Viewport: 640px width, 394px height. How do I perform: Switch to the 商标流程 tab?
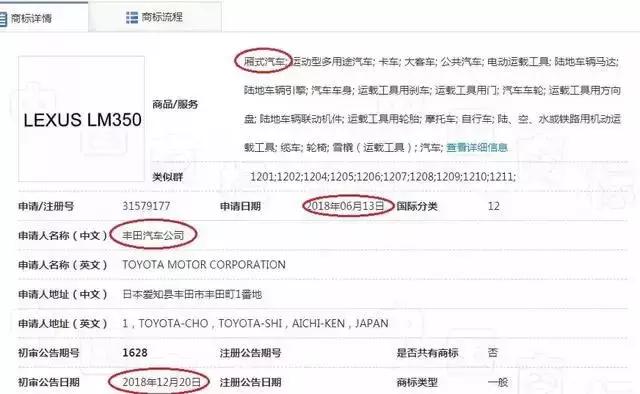[x=155, y=17]
